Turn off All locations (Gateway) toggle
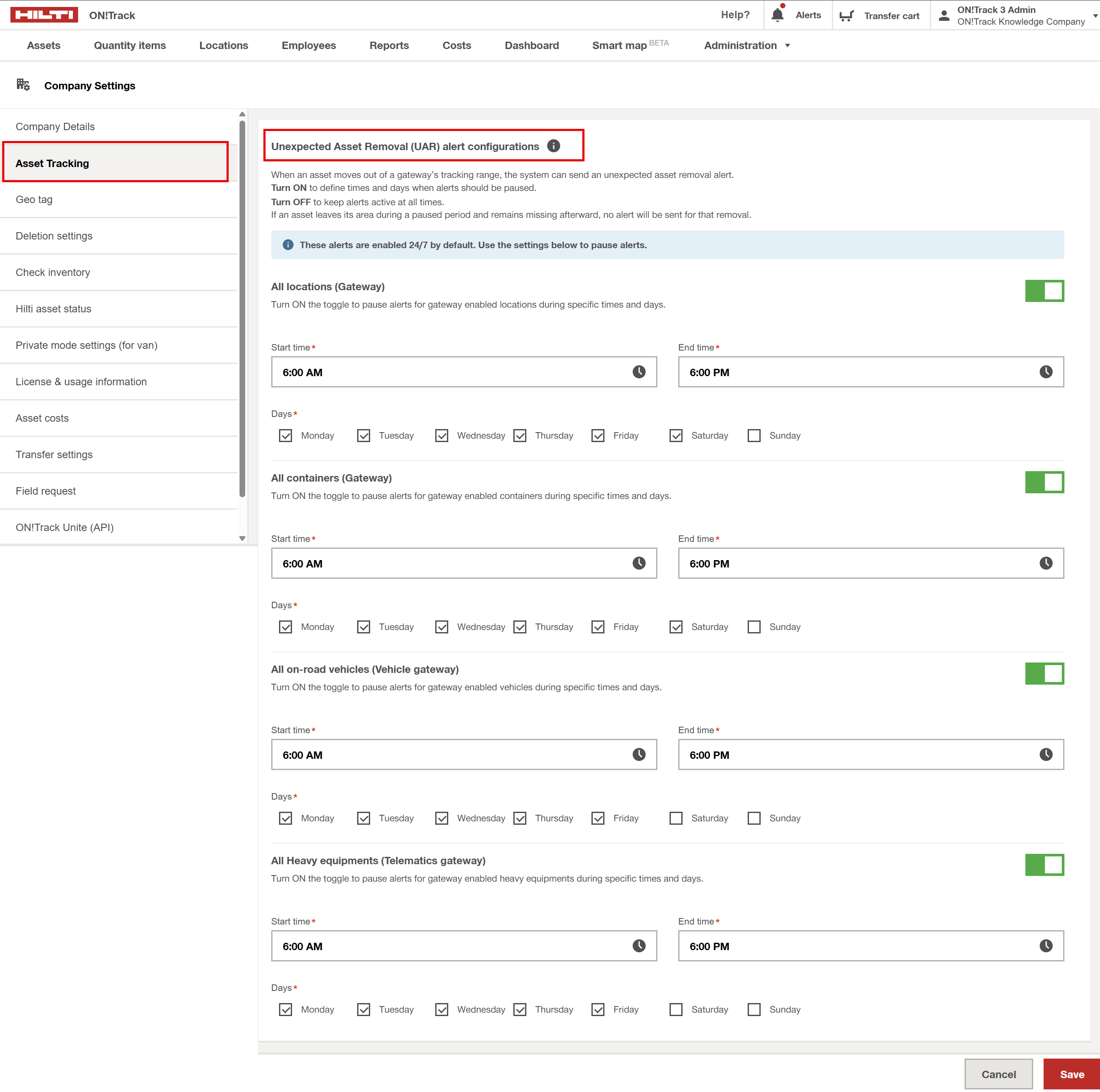This screenshot has width=1100, height=1092. (x=1044, y=291)
